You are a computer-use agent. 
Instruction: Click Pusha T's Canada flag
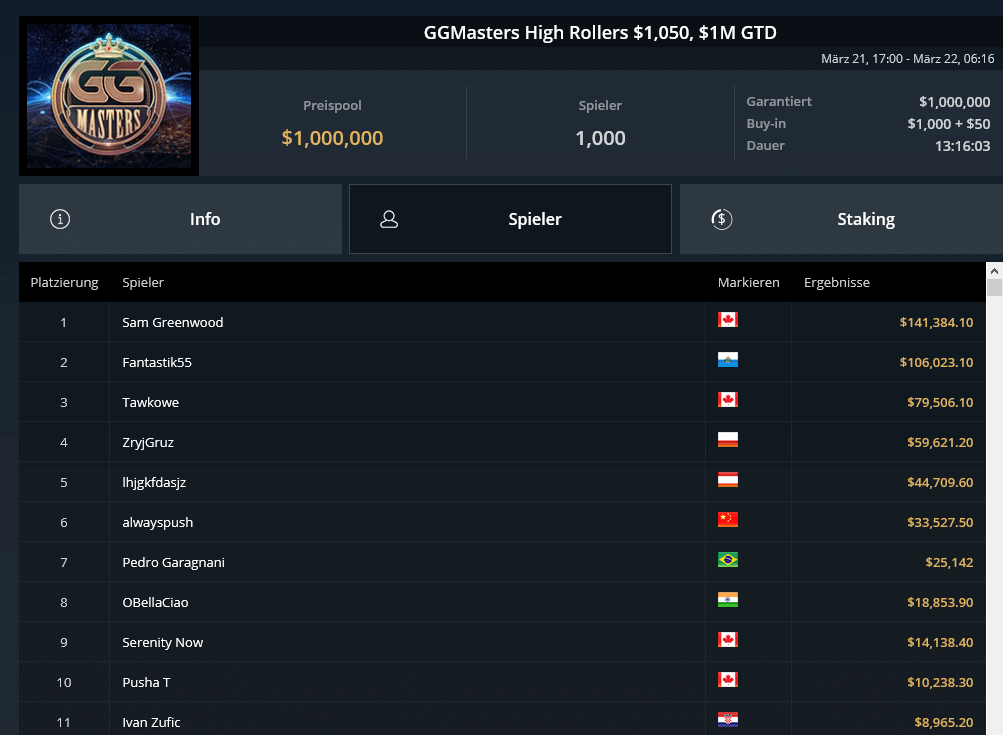pos(728,679)
